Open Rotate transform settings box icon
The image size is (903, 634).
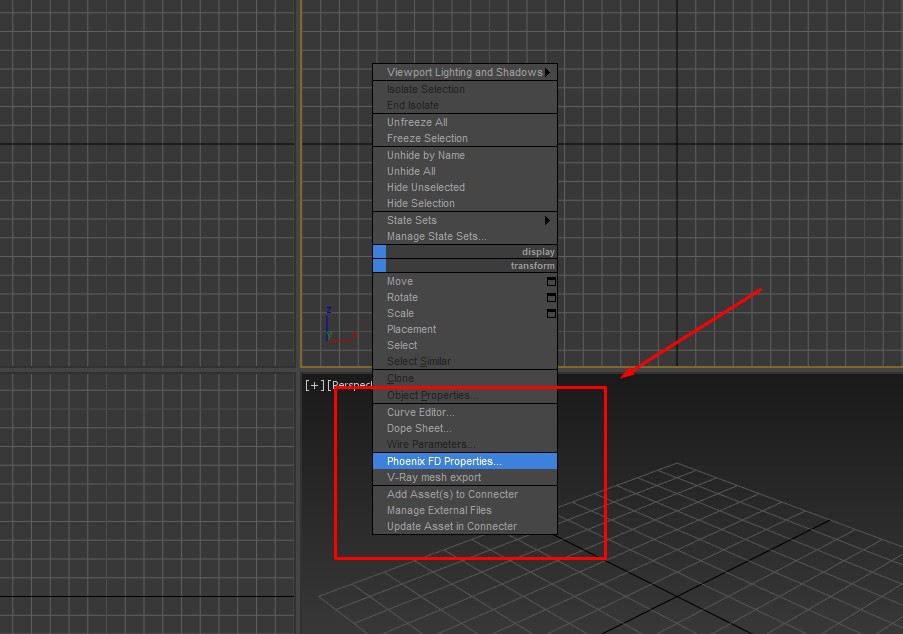pos(551,298)
